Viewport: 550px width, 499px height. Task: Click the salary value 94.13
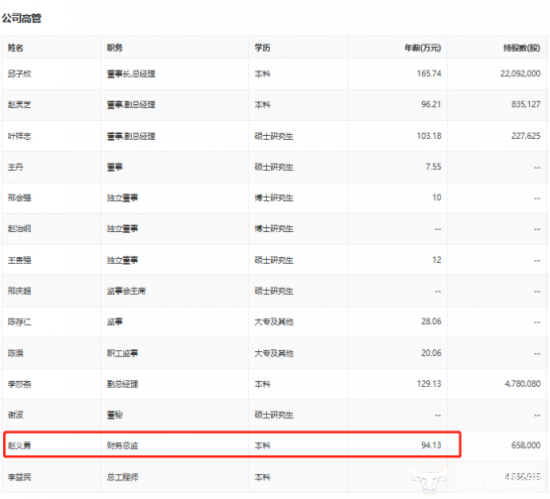click(431, 445)
